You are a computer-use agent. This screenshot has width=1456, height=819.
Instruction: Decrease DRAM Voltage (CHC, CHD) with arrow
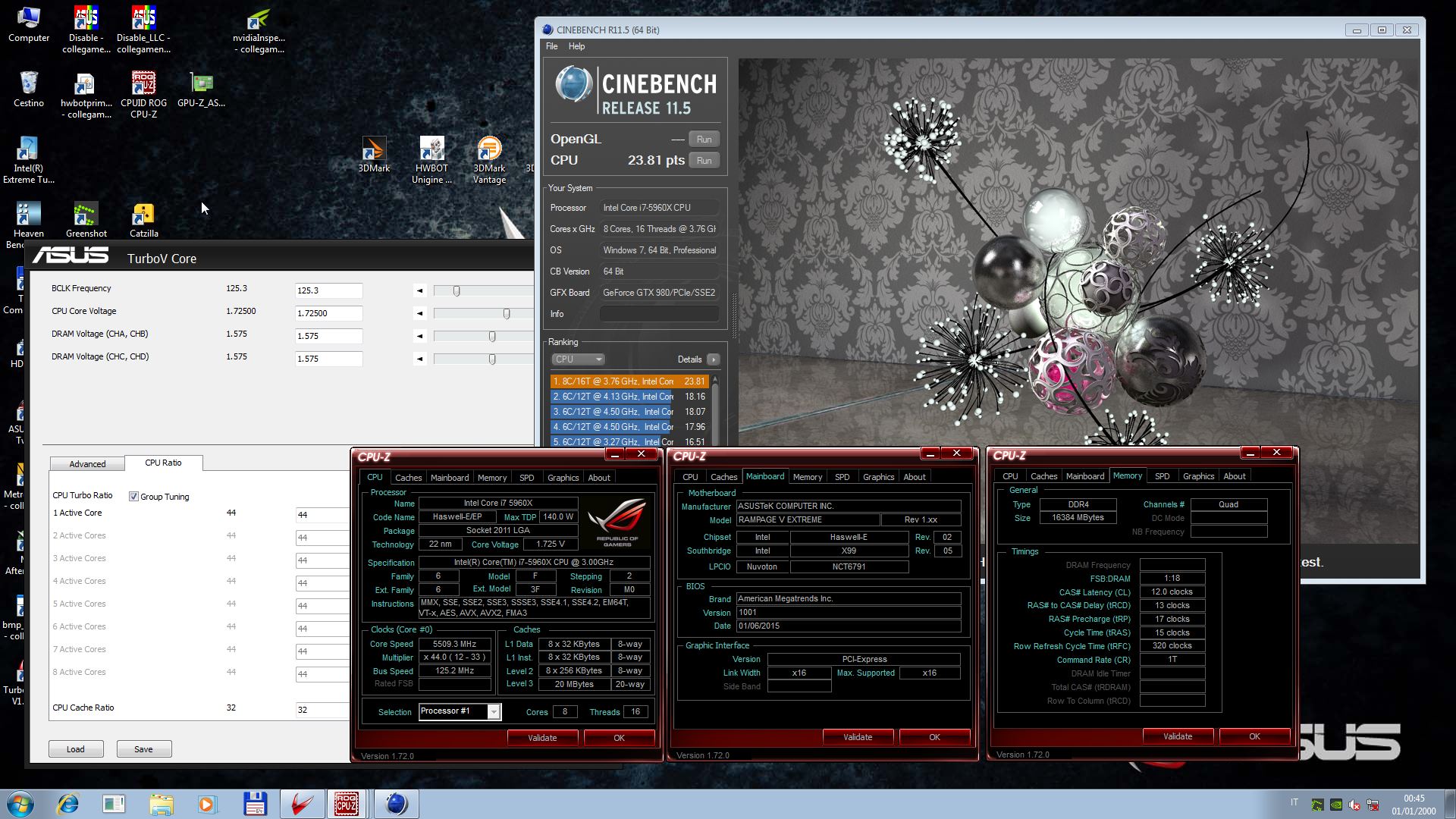[x=419, y=359]
